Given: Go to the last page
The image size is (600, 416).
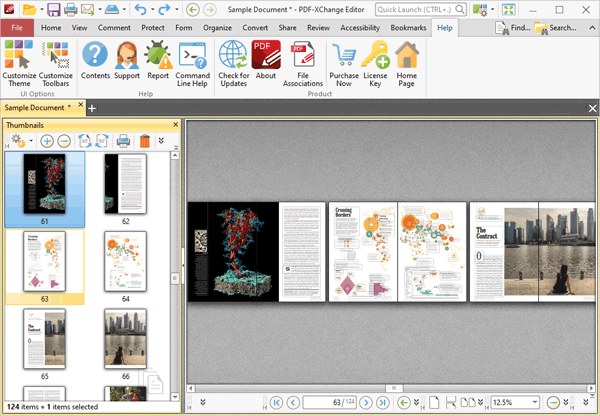Looking at the screenshot, I should [382, 402].
